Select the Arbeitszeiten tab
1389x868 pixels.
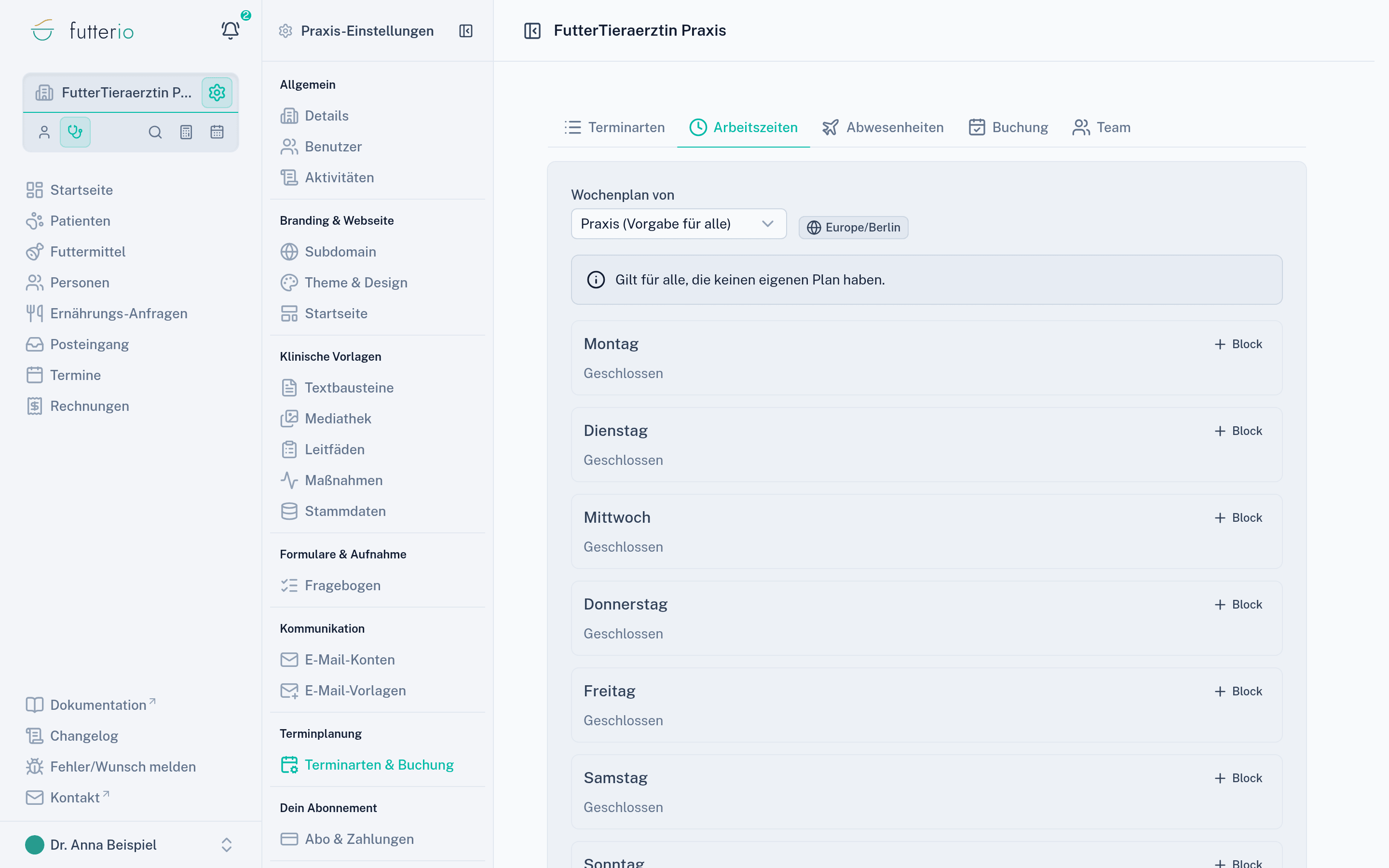(x=743, y=127)
